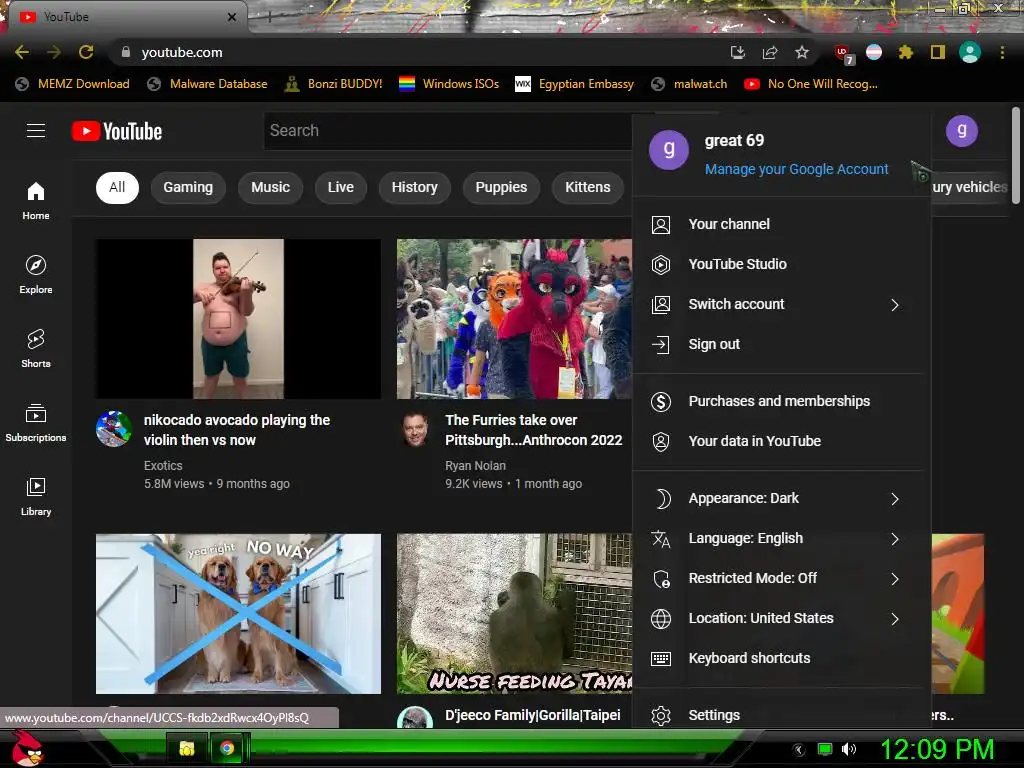
Task: Open Furries take over Pittsburgh video title
Action: tap(534, 430)
